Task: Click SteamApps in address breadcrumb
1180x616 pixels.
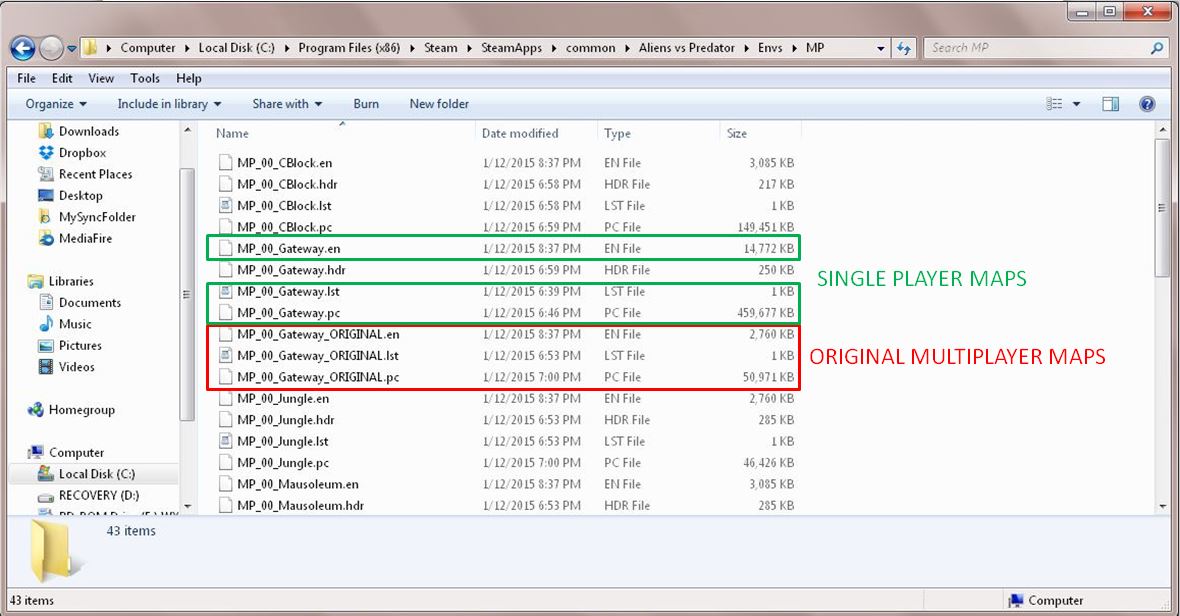Action: [511, 47]
